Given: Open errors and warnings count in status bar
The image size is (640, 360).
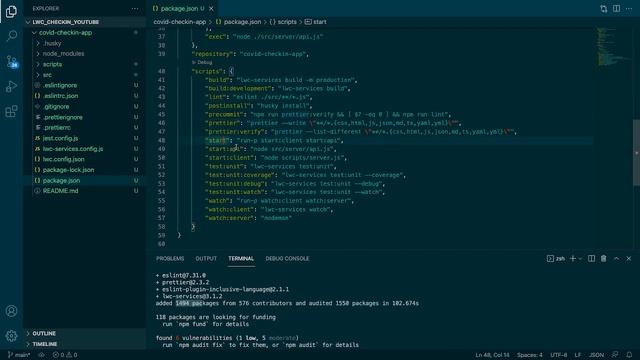Looking at the screenshot, I should coord(65,355).
